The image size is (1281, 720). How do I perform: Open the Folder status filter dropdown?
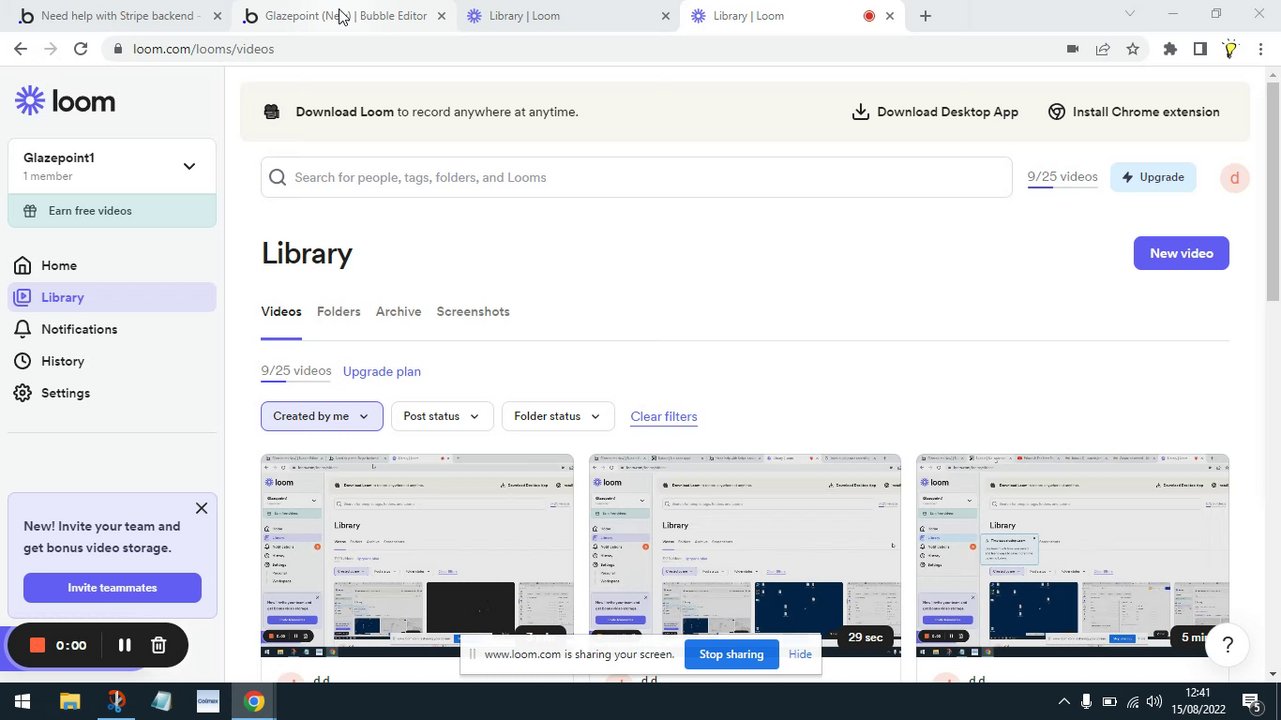557,416
